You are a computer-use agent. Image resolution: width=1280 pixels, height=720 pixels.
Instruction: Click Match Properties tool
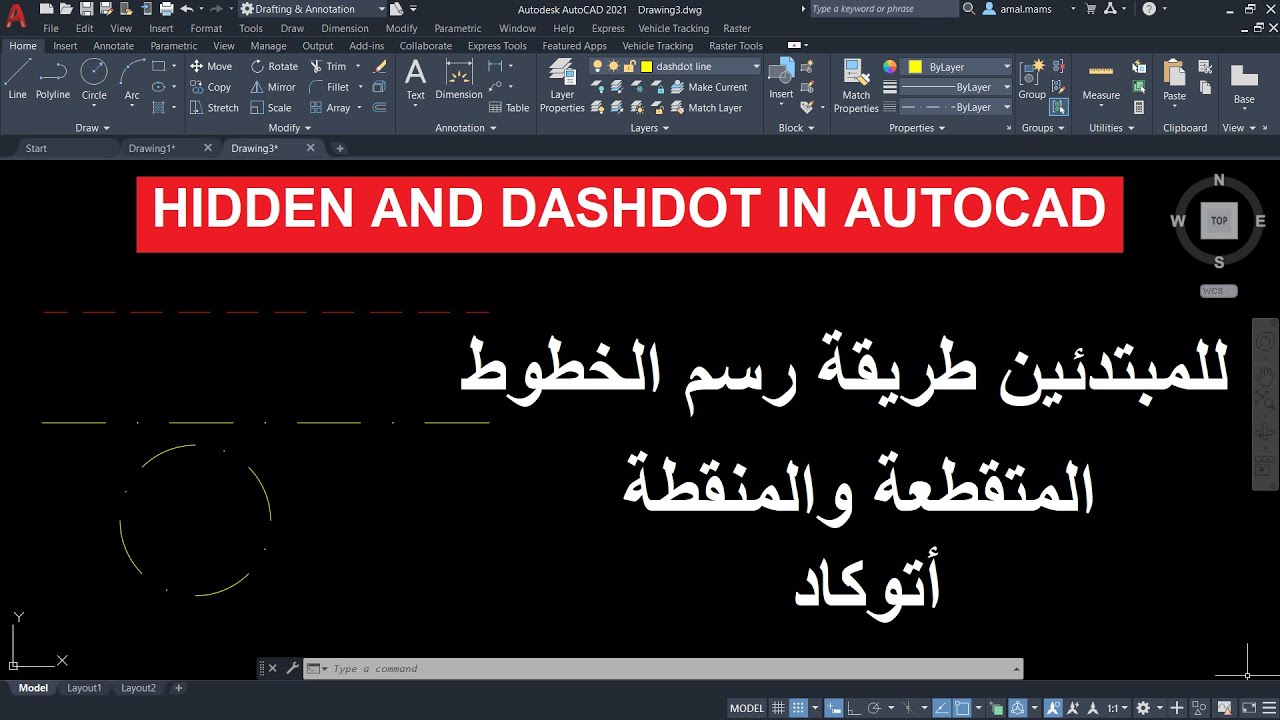[x=856, y=85]
